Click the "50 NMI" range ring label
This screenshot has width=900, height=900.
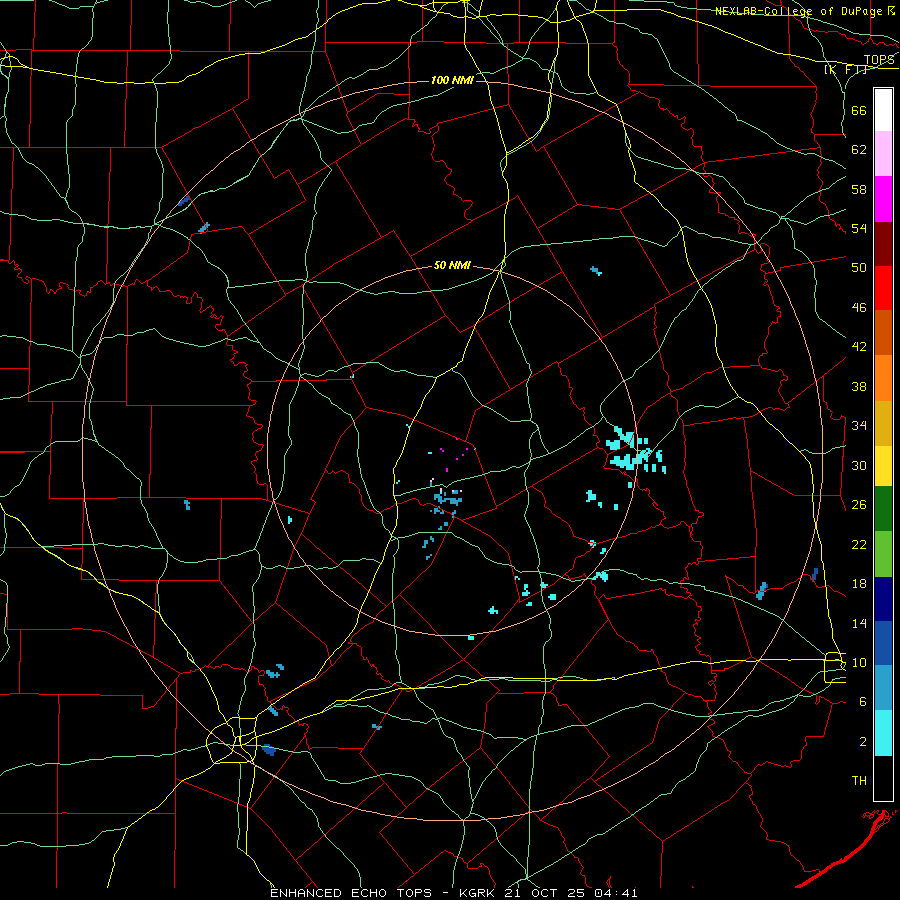pos(452,265)
